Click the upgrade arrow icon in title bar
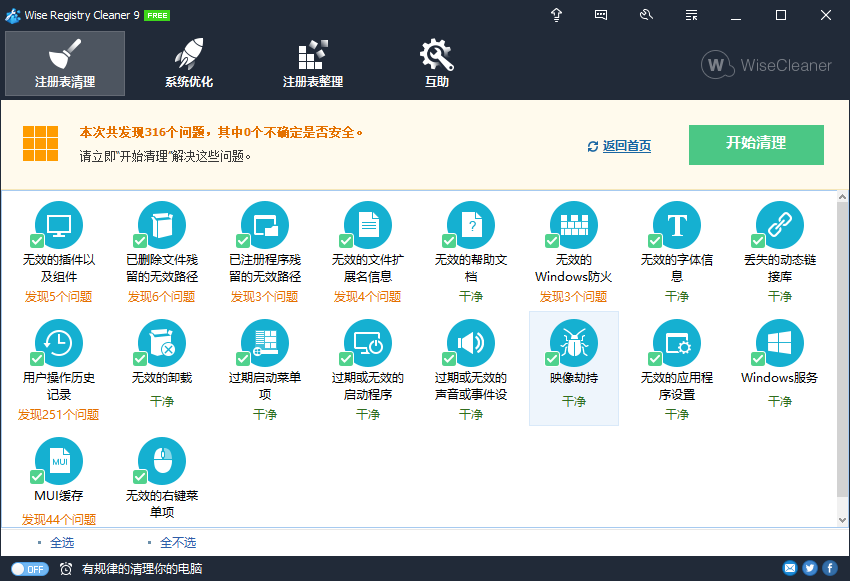 (x=556, y=15)
